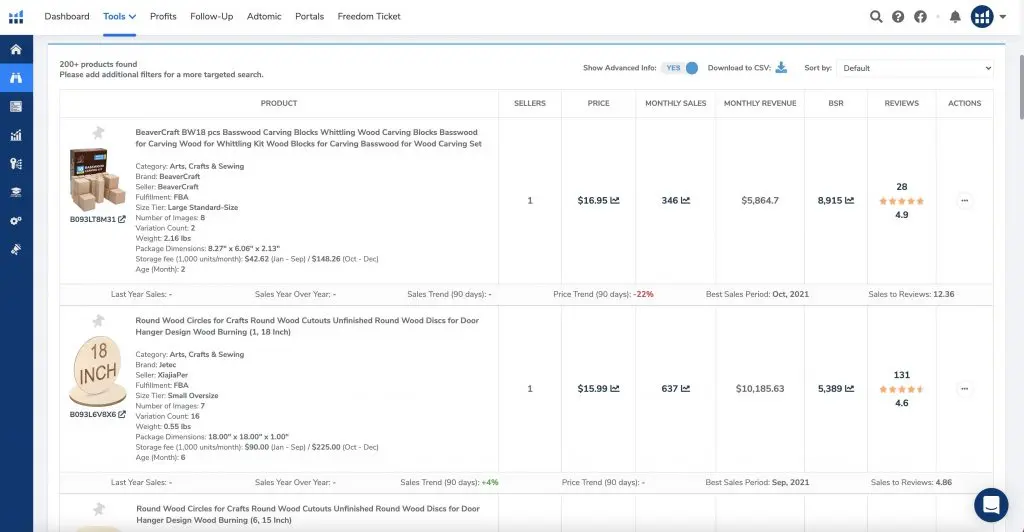Go to the Profits tab
The image size is (1024, 532).
pyautogui.click(x=163, y=17)
